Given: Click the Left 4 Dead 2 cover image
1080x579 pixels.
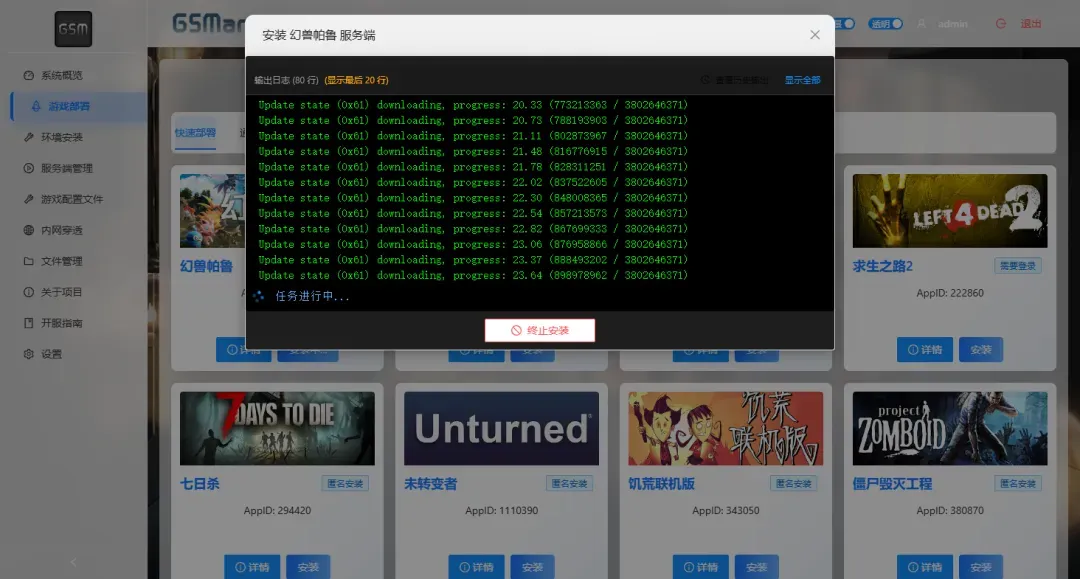Looking at the screenshot, I should pos(950,211).
